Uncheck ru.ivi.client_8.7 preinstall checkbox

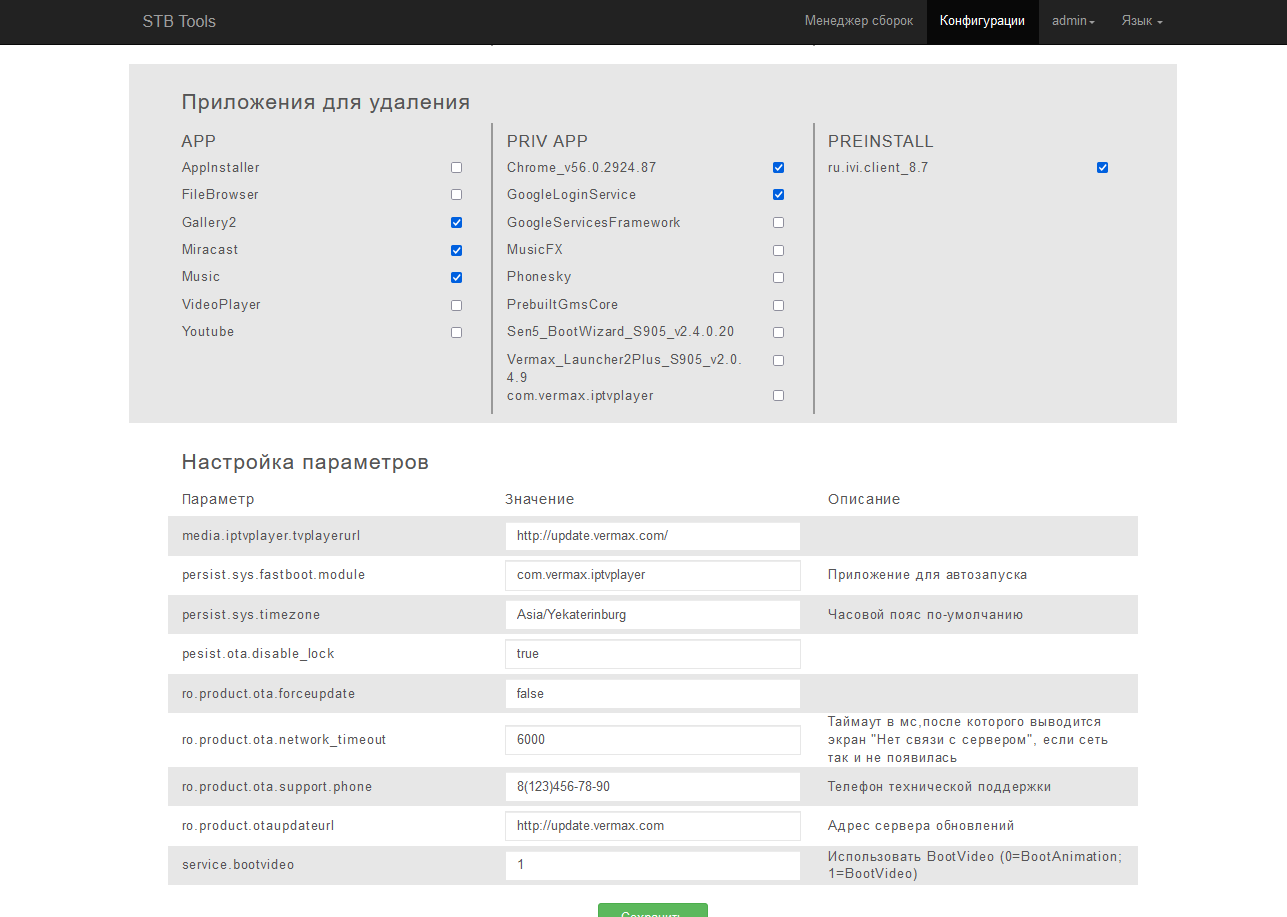pos(1102,168)
